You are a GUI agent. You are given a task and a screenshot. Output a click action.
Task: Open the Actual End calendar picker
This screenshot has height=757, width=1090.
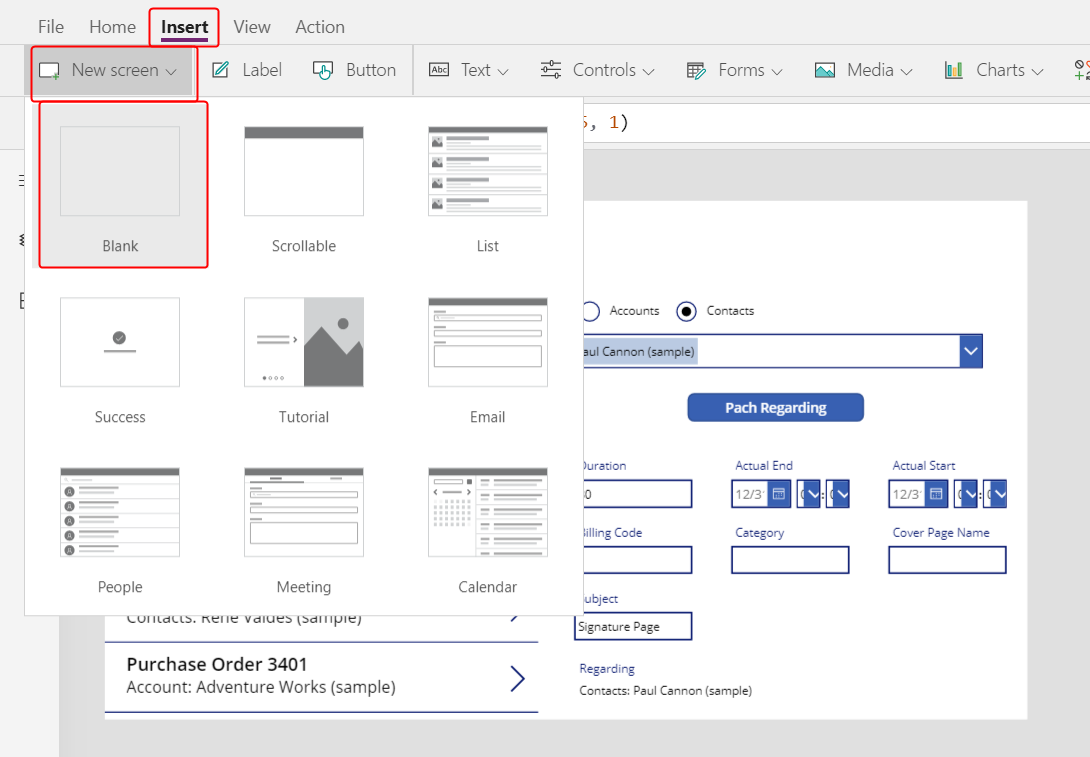coord(779,494)
